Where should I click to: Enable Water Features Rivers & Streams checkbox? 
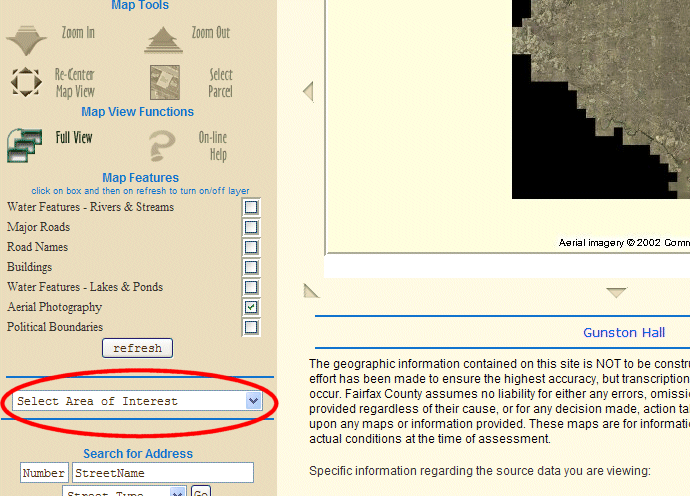[251, 207]
